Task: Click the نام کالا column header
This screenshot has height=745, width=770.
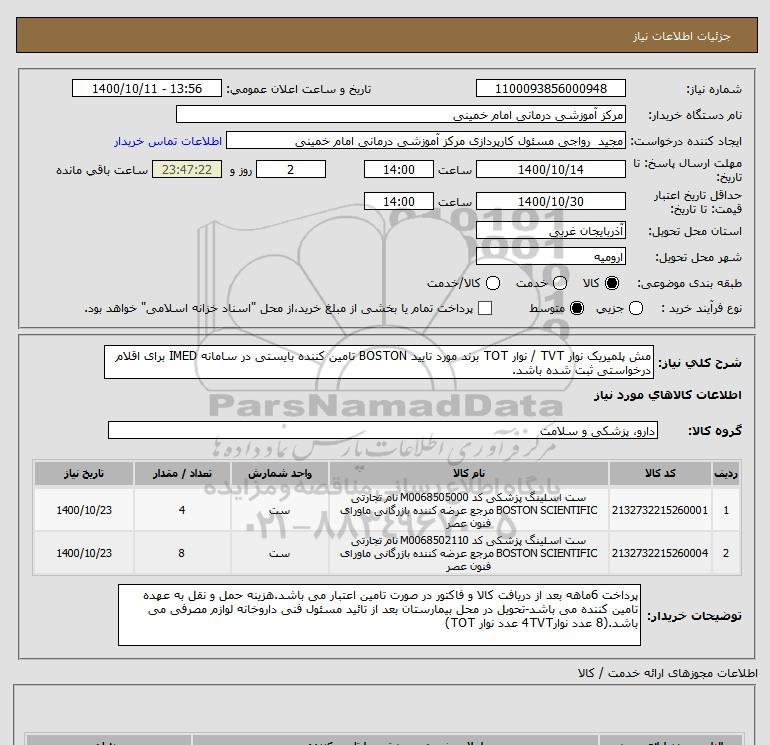Action: tap(468, 473)
